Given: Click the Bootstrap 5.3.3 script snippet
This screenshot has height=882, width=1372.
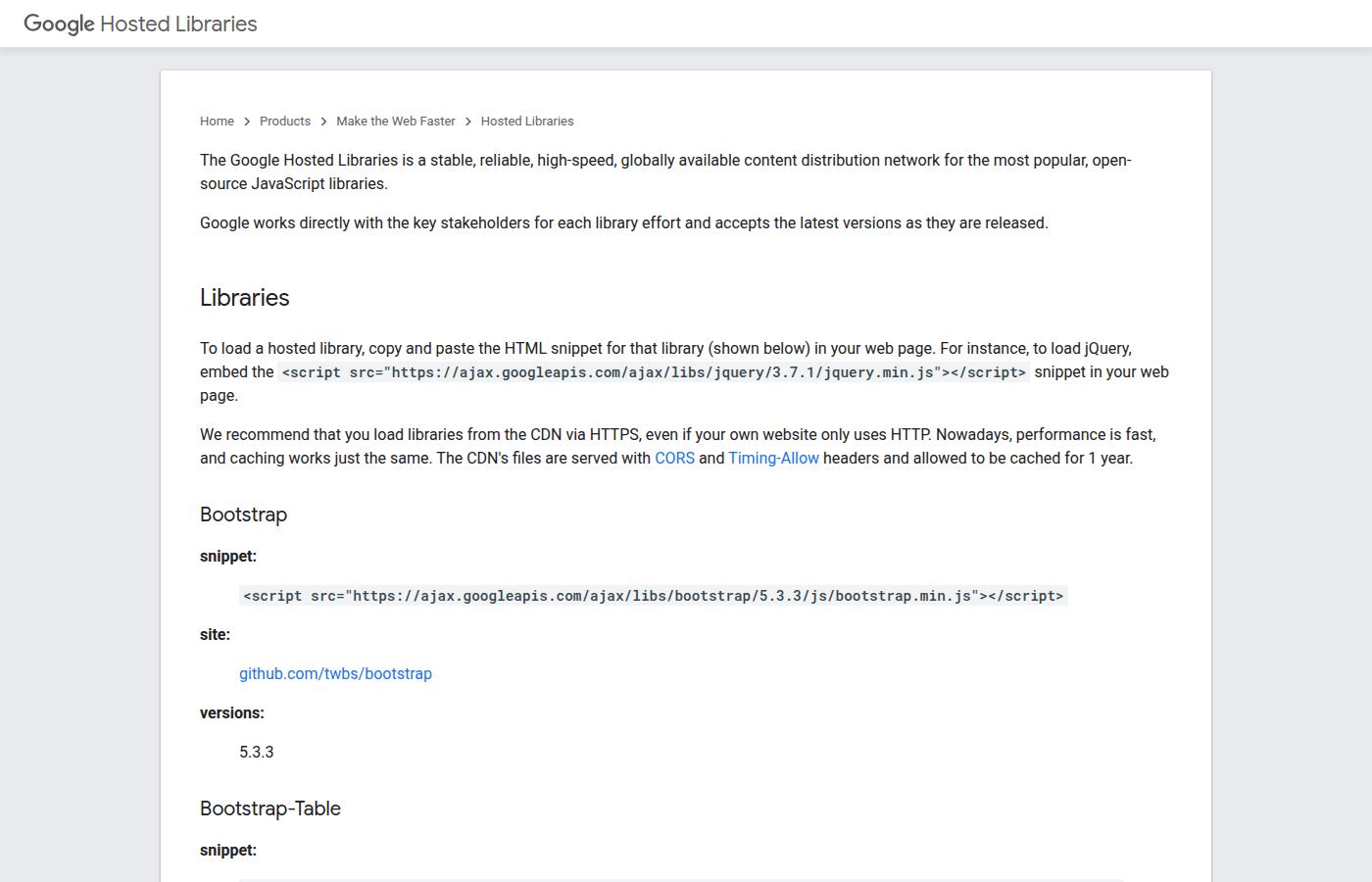Looking at the screenshot, I should [654, 596].
